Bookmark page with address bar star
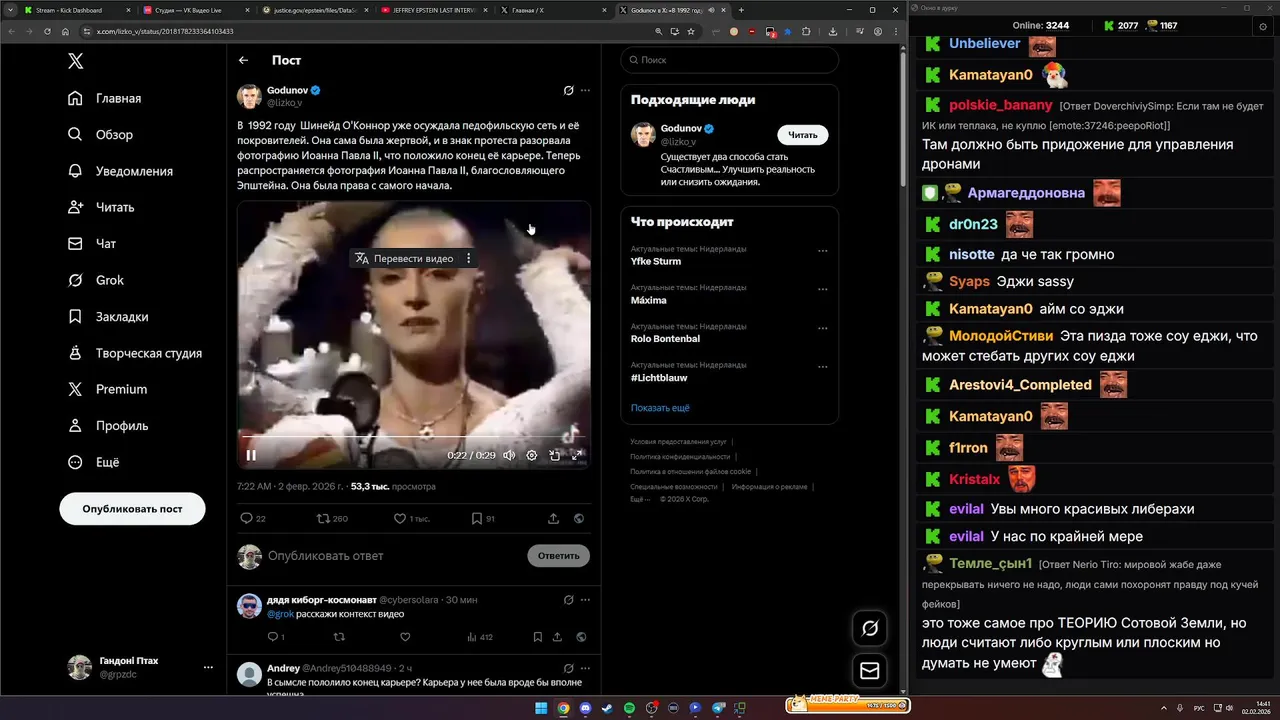The image size is (1280, 720). [691, 31]
